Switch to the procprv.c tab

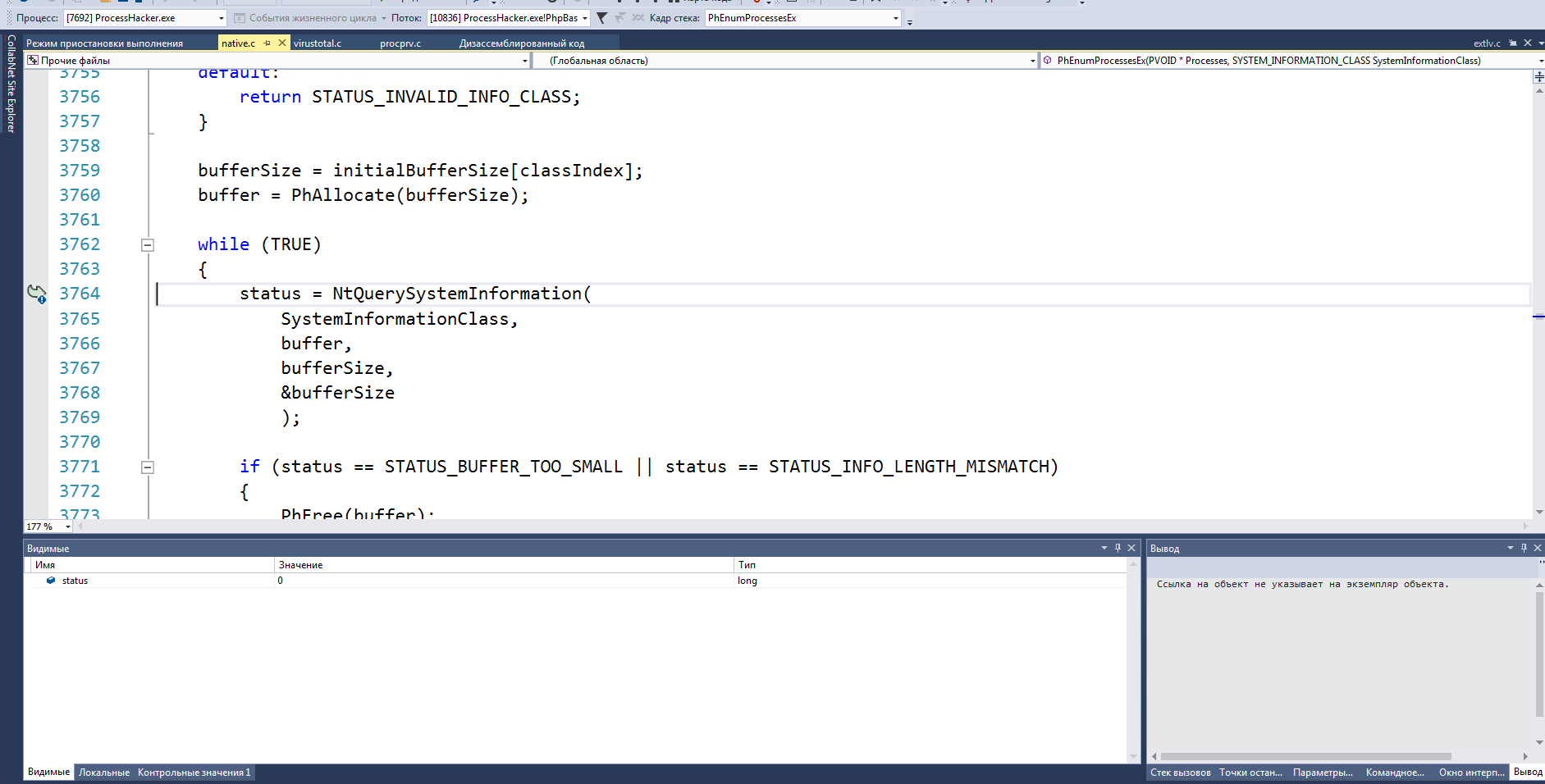pos(400,43)
